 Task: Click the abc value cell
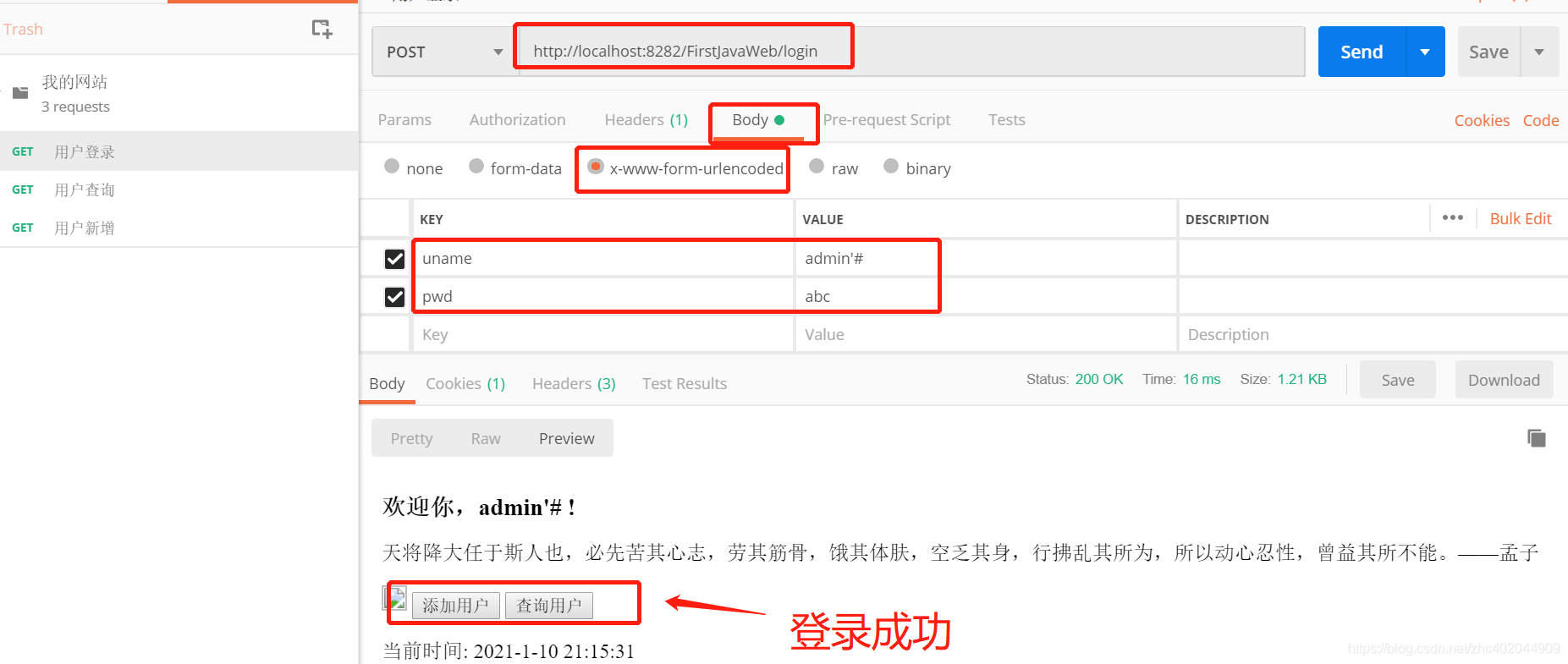[986, 297]
